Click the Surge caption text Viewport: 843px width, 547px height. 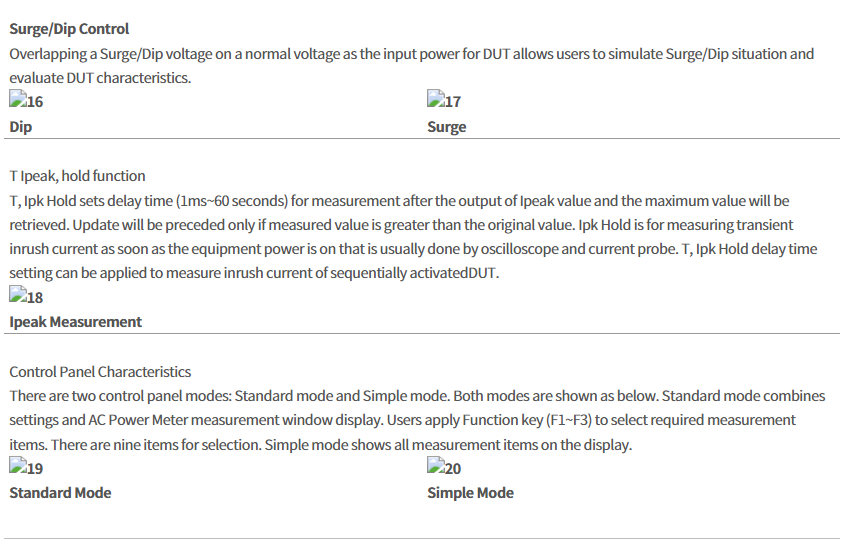pyautogui.click(x=446, y=127)
